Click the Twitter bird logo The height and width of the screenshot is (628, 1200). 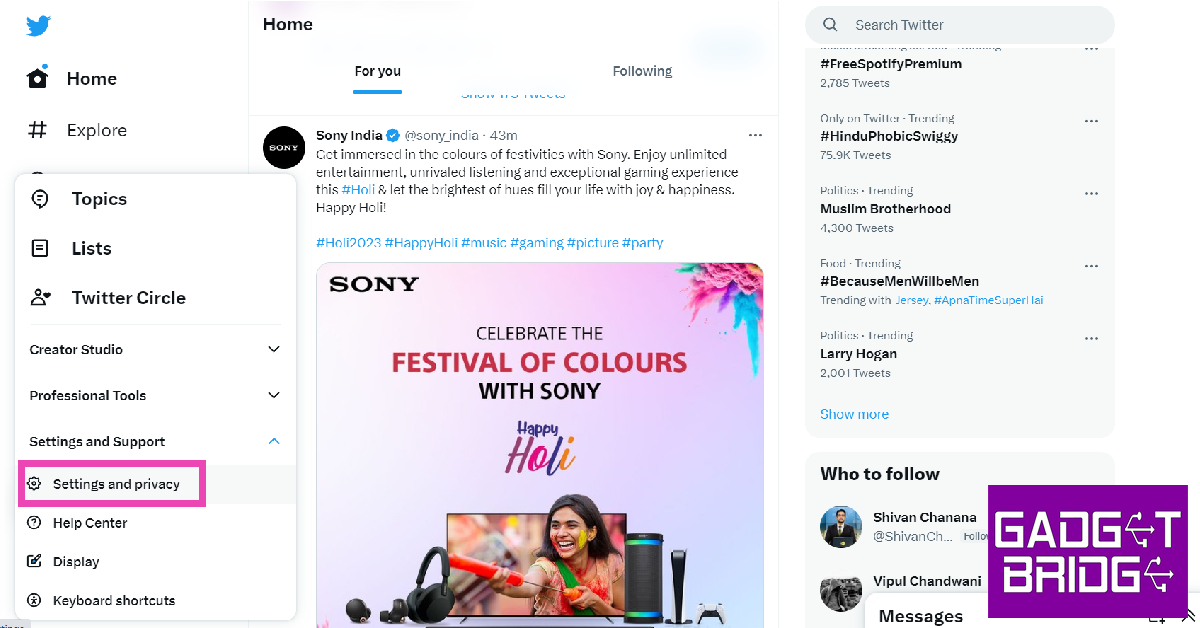(38, 27)
